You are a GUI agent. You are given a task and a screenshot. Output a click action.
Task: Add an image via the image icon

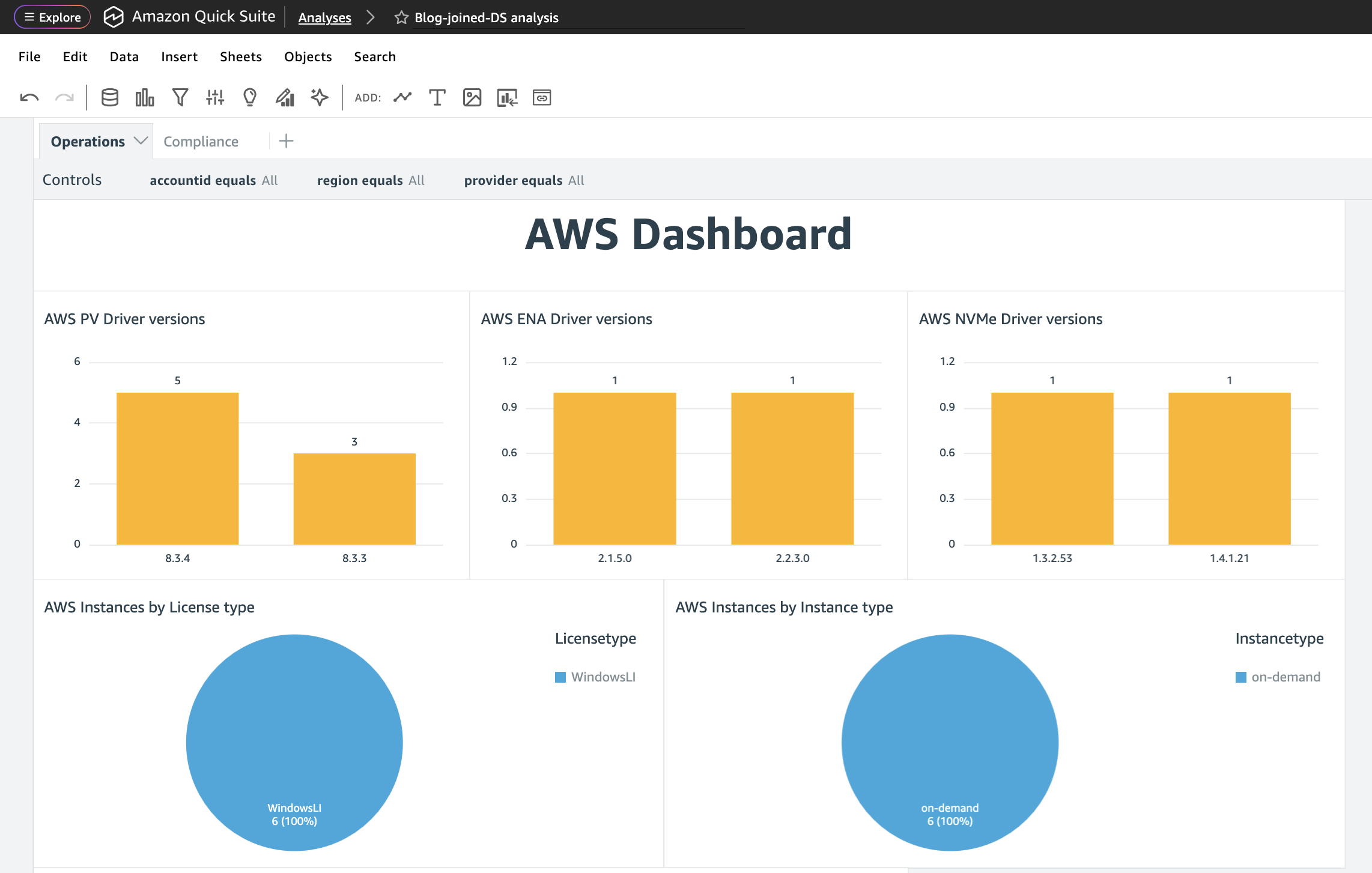pyautogui.click(x=472, y=97)
